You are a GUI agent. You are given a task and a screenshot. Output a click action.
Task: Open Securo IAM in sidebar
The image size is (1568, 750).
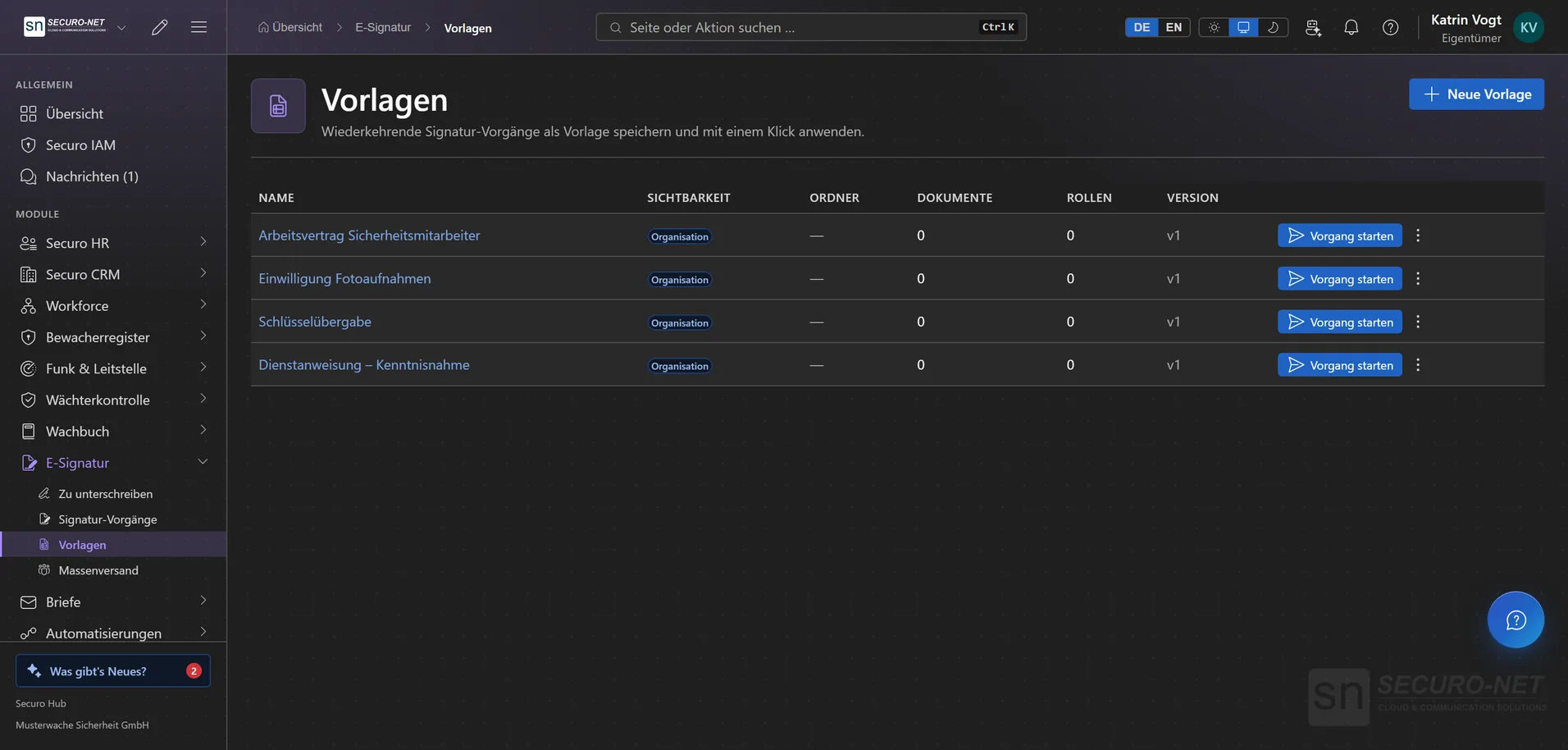point(113,145)
